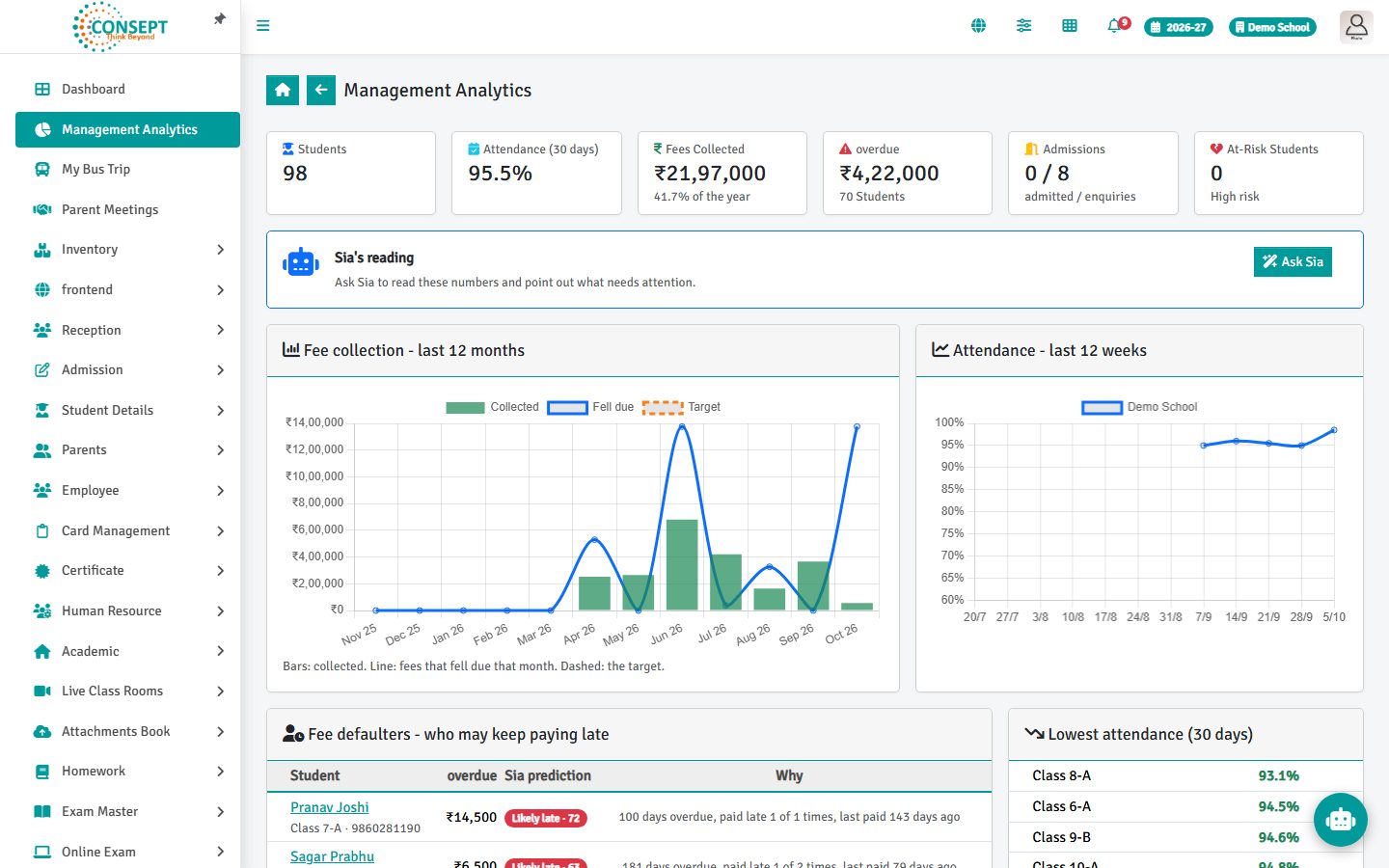
Task: Toggle the Target legend series
Action: click(x=681, y=407)
